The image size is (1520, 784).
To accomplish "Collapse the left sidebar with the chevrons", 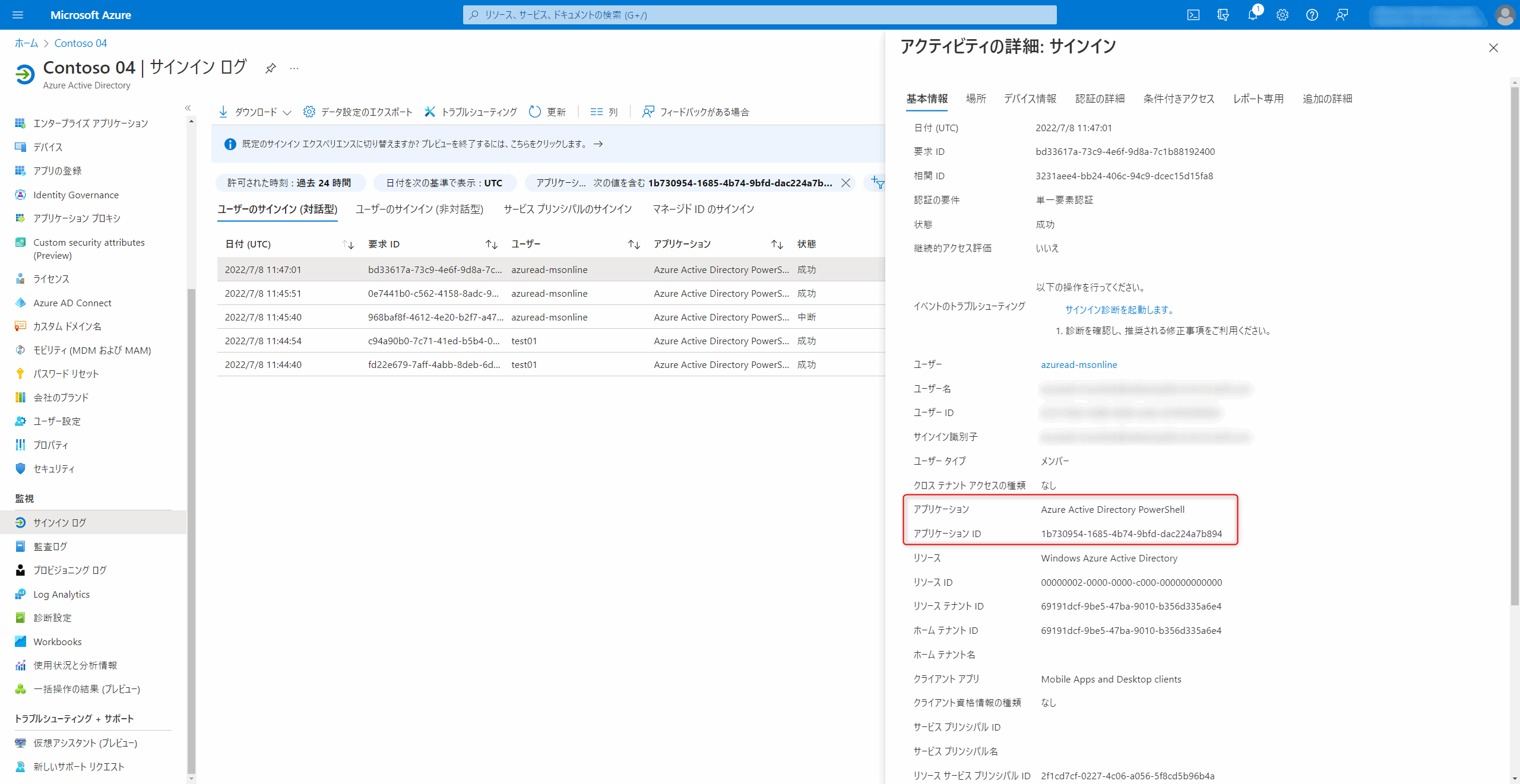I will (188, 107).
